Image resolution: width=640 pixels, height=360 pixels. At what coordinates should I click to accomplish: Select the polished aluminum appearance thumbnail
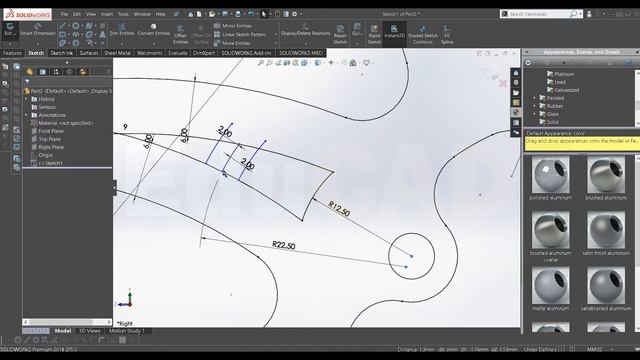tap(551, 175)
